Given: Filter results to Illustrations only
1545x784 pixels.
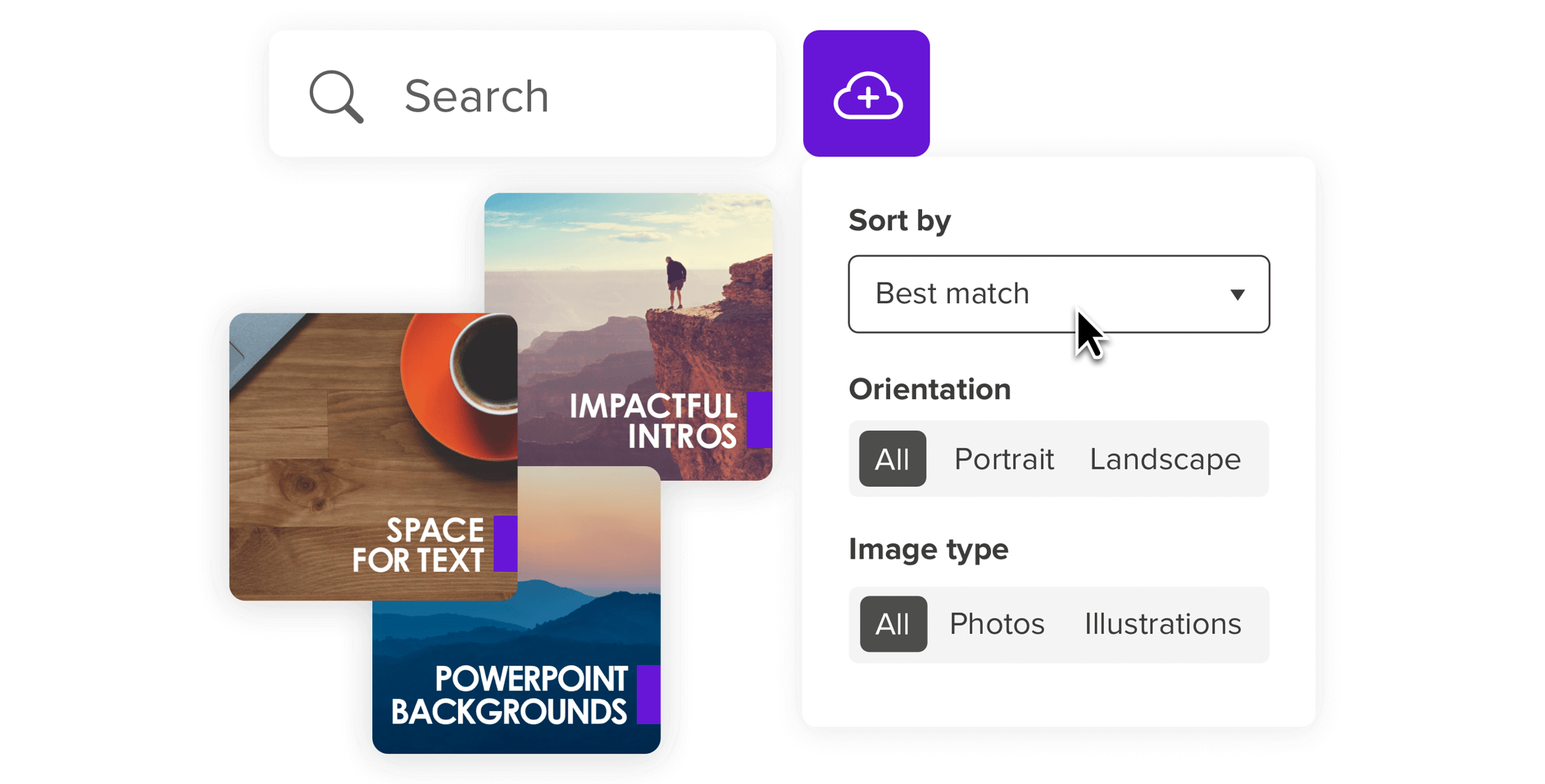Looking at the screenshot, I should (1162, 623).
